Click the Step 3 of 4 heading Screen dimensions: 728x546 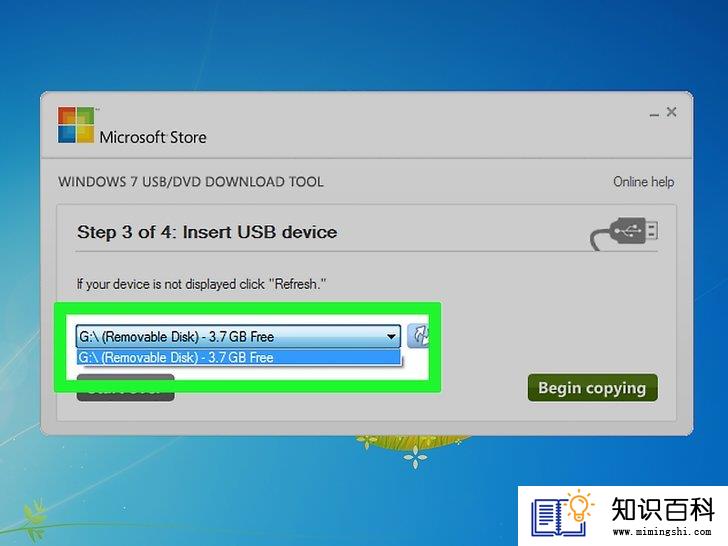pyautogui.click(x=207, y=232)
